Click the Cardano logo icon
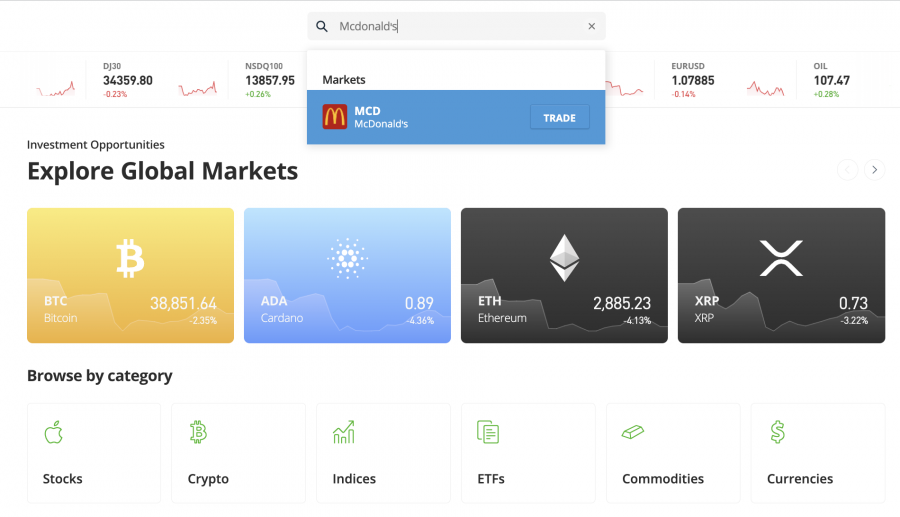 (x=347, y=258)
